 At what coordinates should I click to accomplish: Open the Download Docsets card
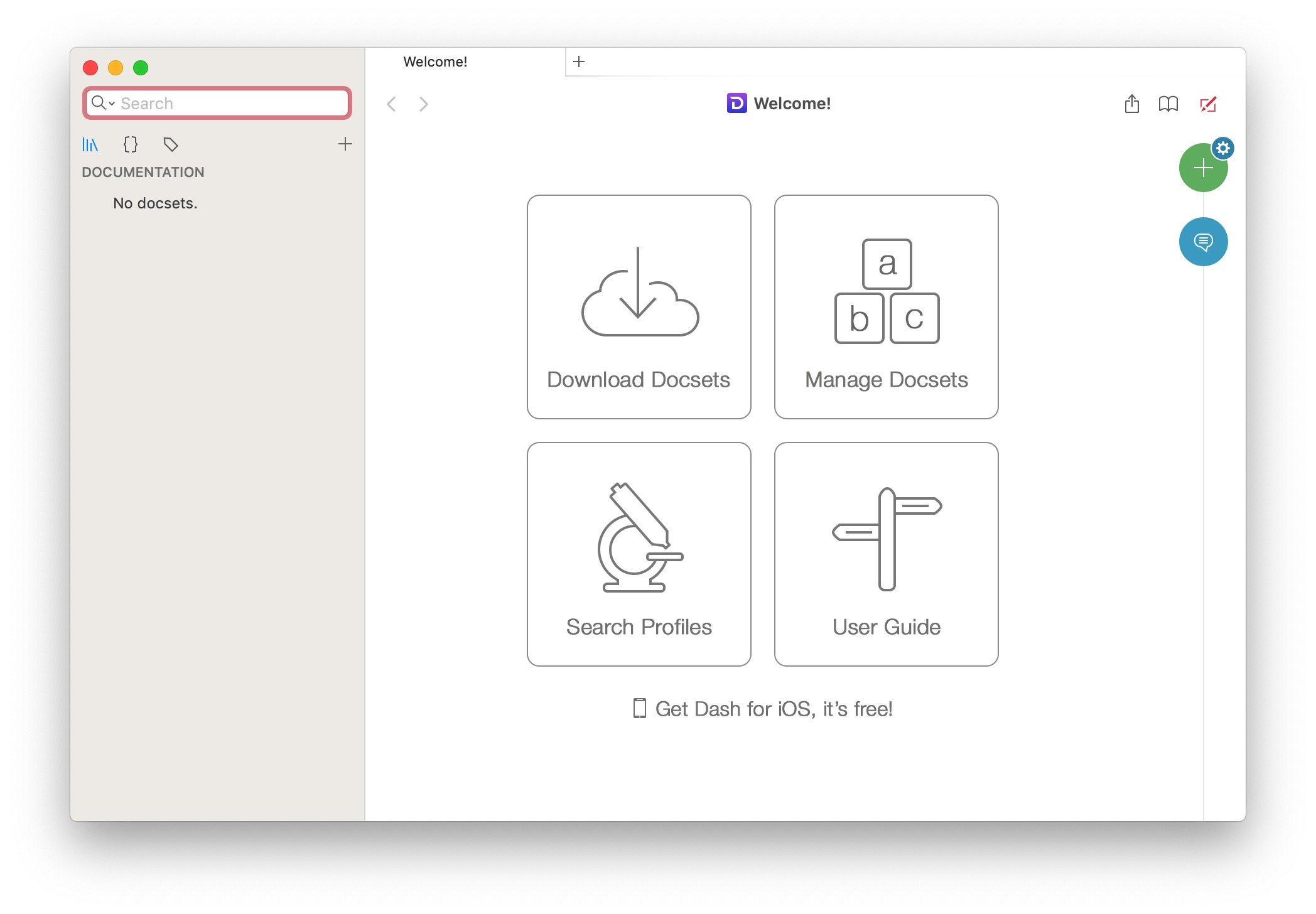point(639,307)
